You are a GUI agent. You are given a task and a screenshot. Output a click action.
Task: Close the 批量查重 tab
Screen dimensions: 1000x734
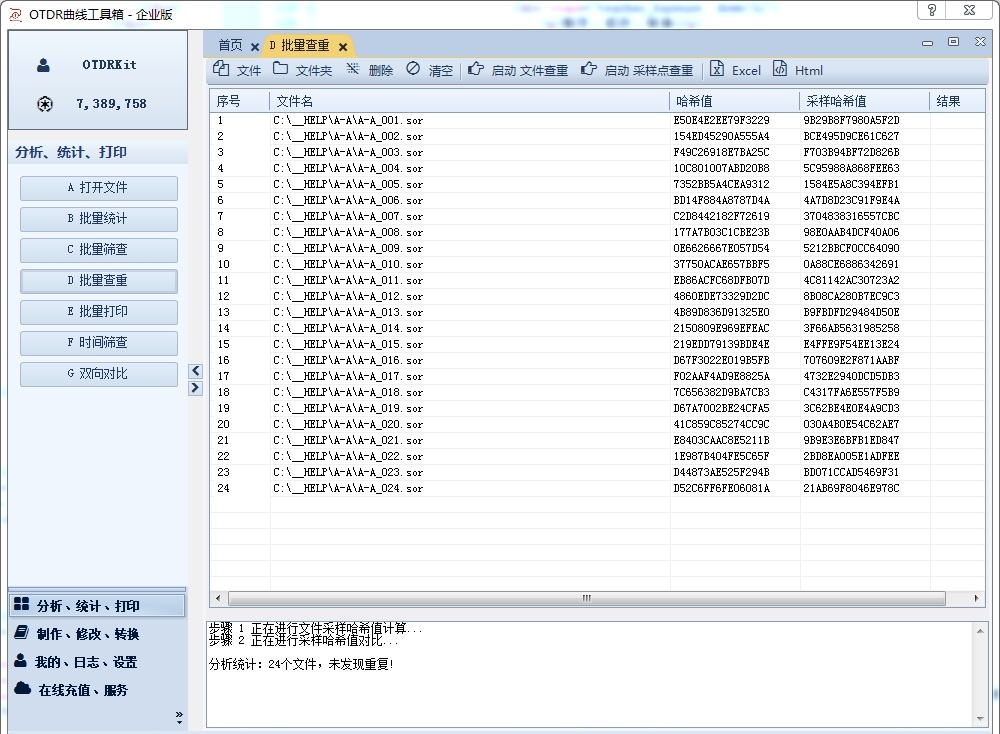343,47
